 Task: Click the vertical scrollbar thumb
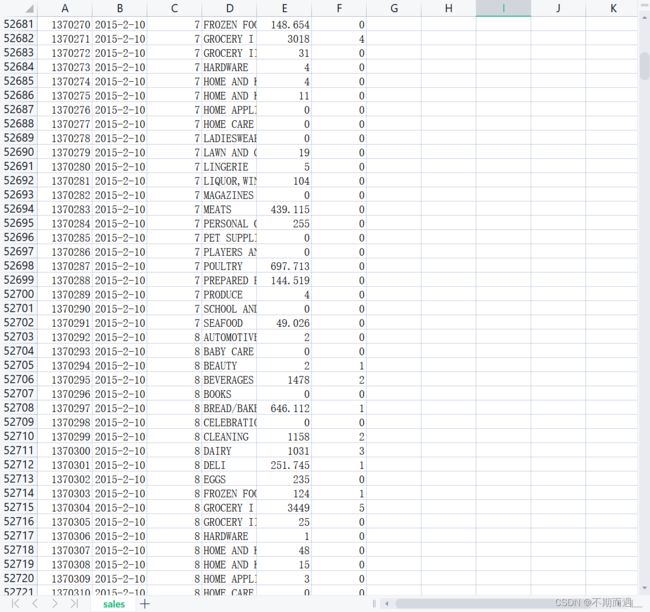point(644,66)
